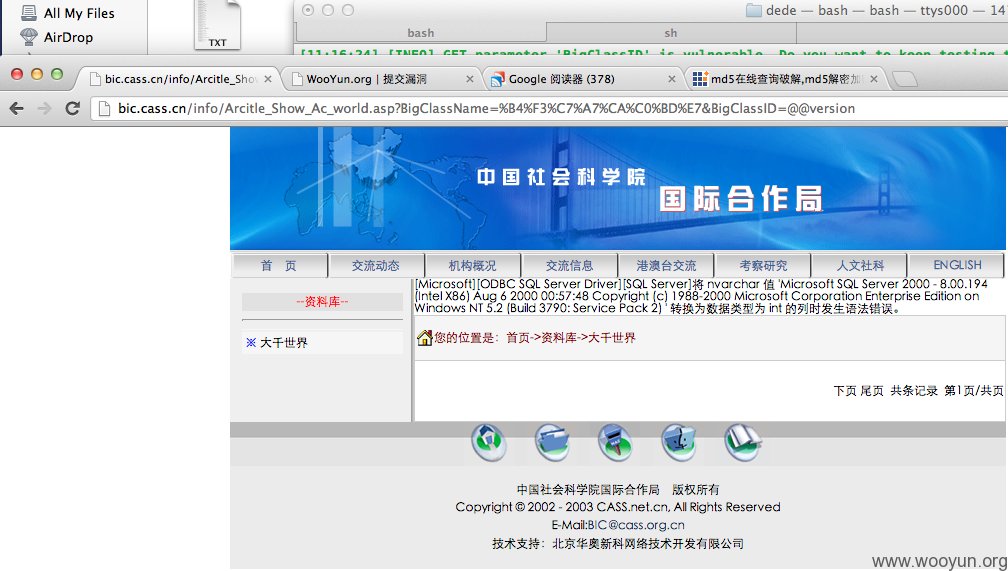The height and width of the screenshot is (571, 1008).
Task: Click the blue folder icon in footer
Action: (552, 442)
